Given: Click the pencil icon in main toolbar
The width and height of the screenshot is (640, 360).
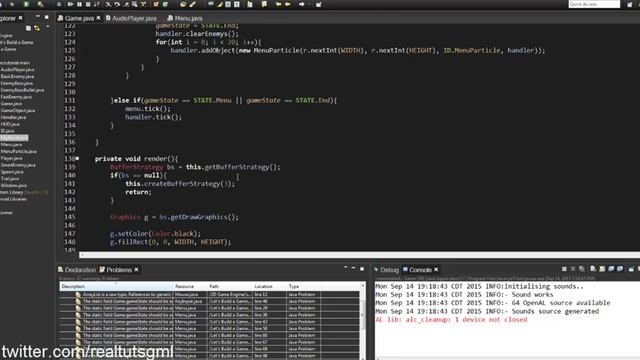Looking at the screenshot, I should coord(193,4).
